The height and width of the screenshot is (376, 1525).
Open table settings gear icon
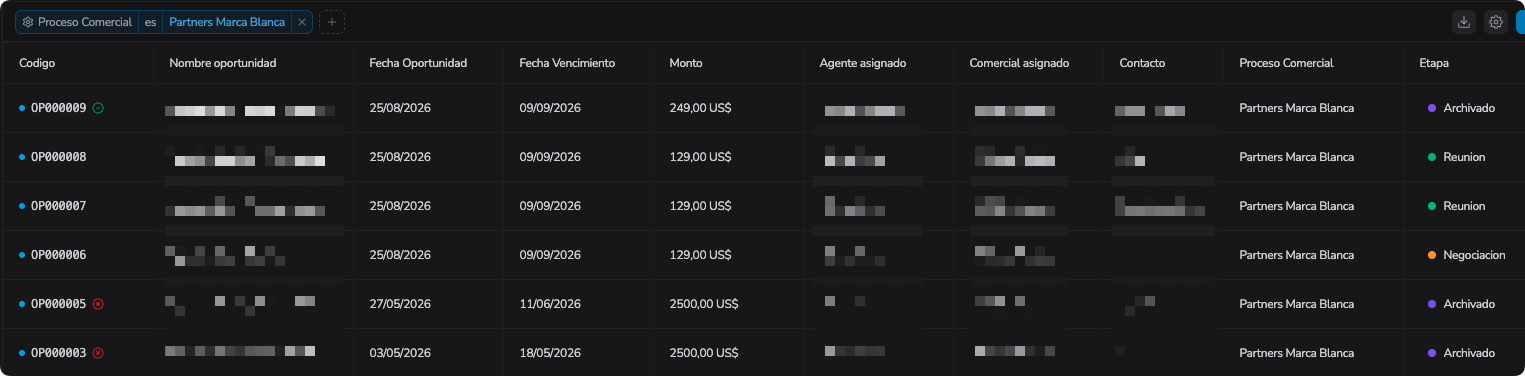(x=1496, y=22)
